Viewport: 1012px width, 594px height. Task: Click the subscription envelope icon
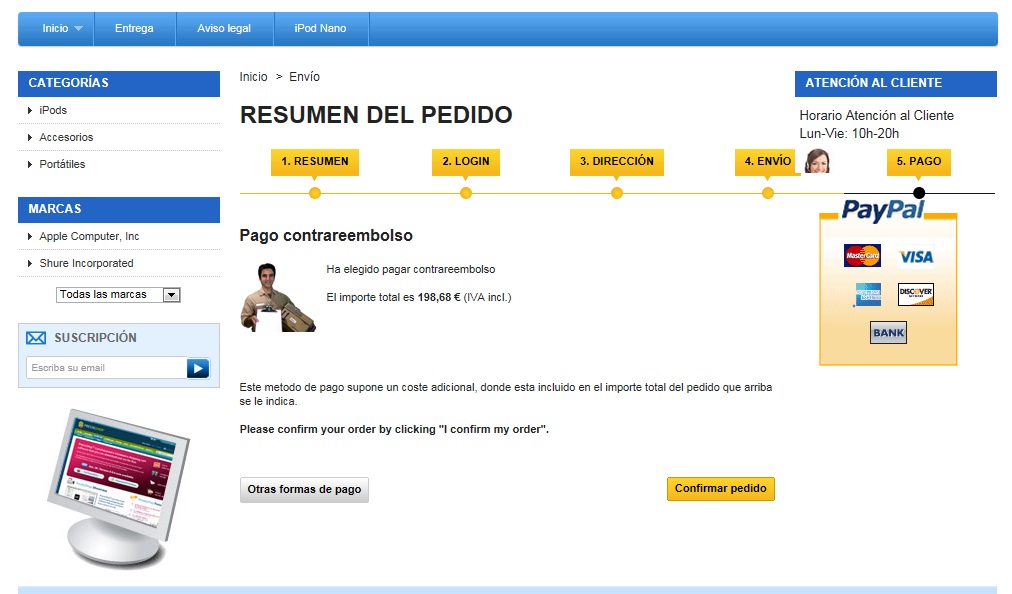click(36, 338)
